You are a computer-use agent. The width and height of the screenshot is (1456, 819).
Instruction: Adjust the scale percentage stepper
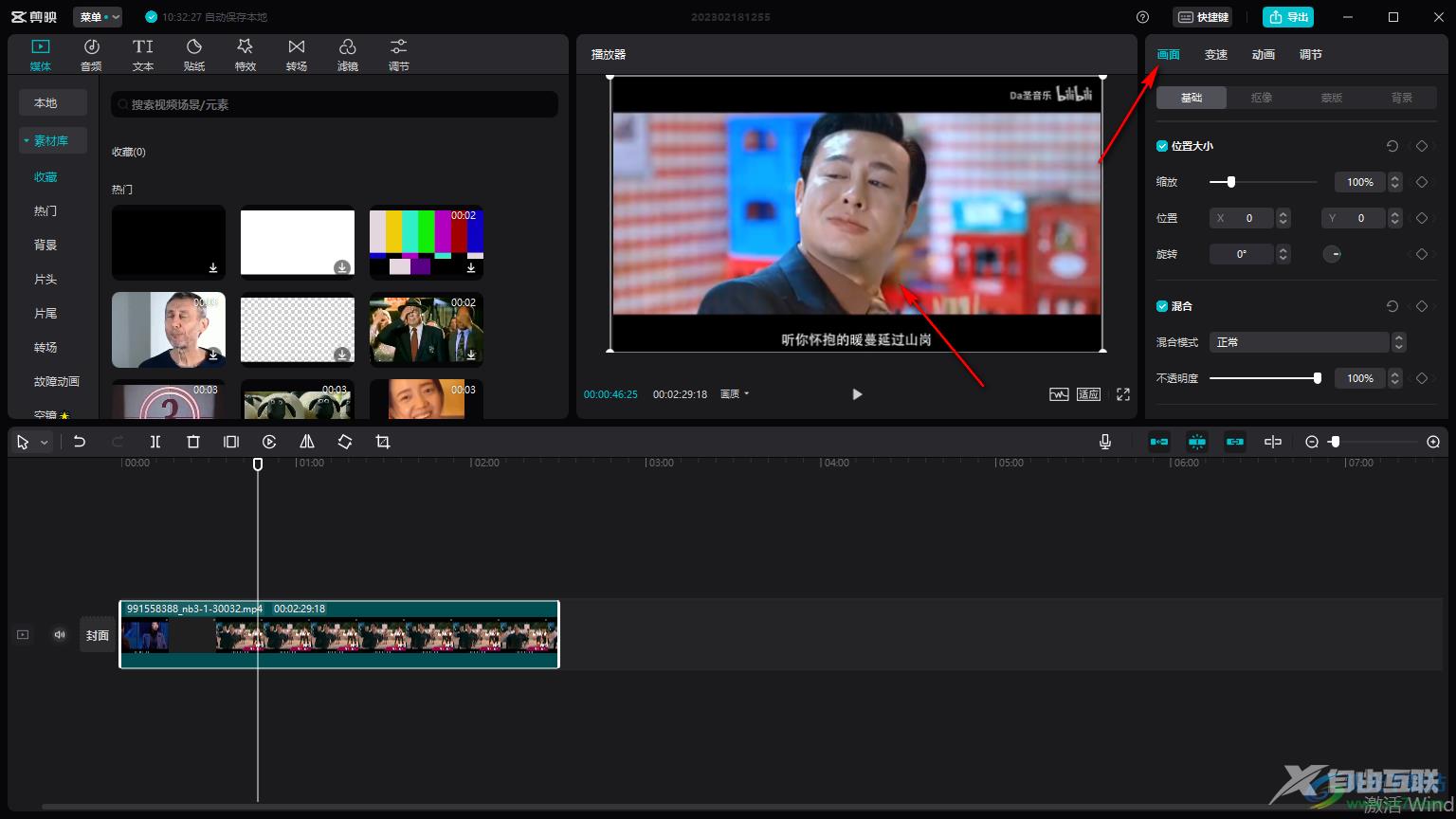(1395, 182)
